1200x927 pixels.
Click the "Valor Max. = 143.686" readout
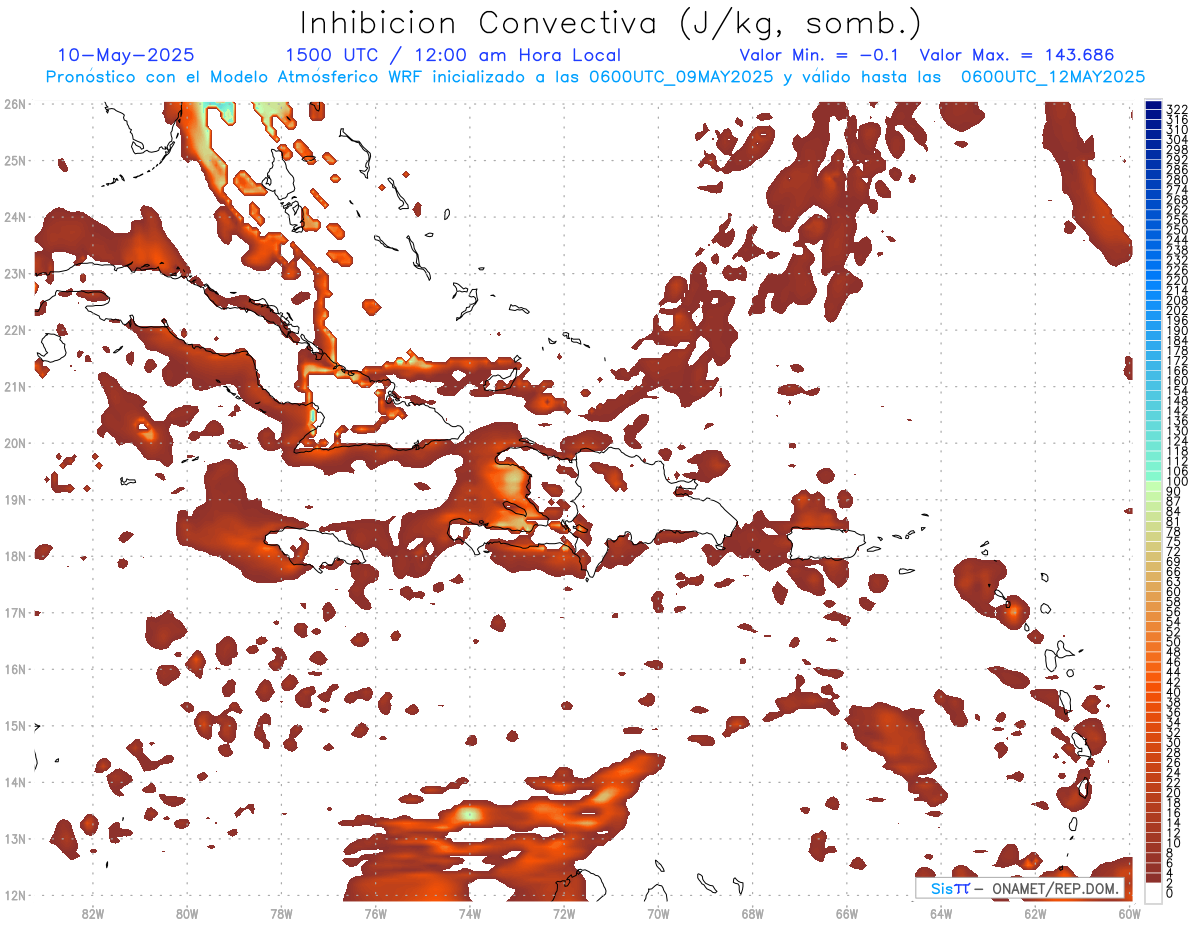coord(1016,56)
